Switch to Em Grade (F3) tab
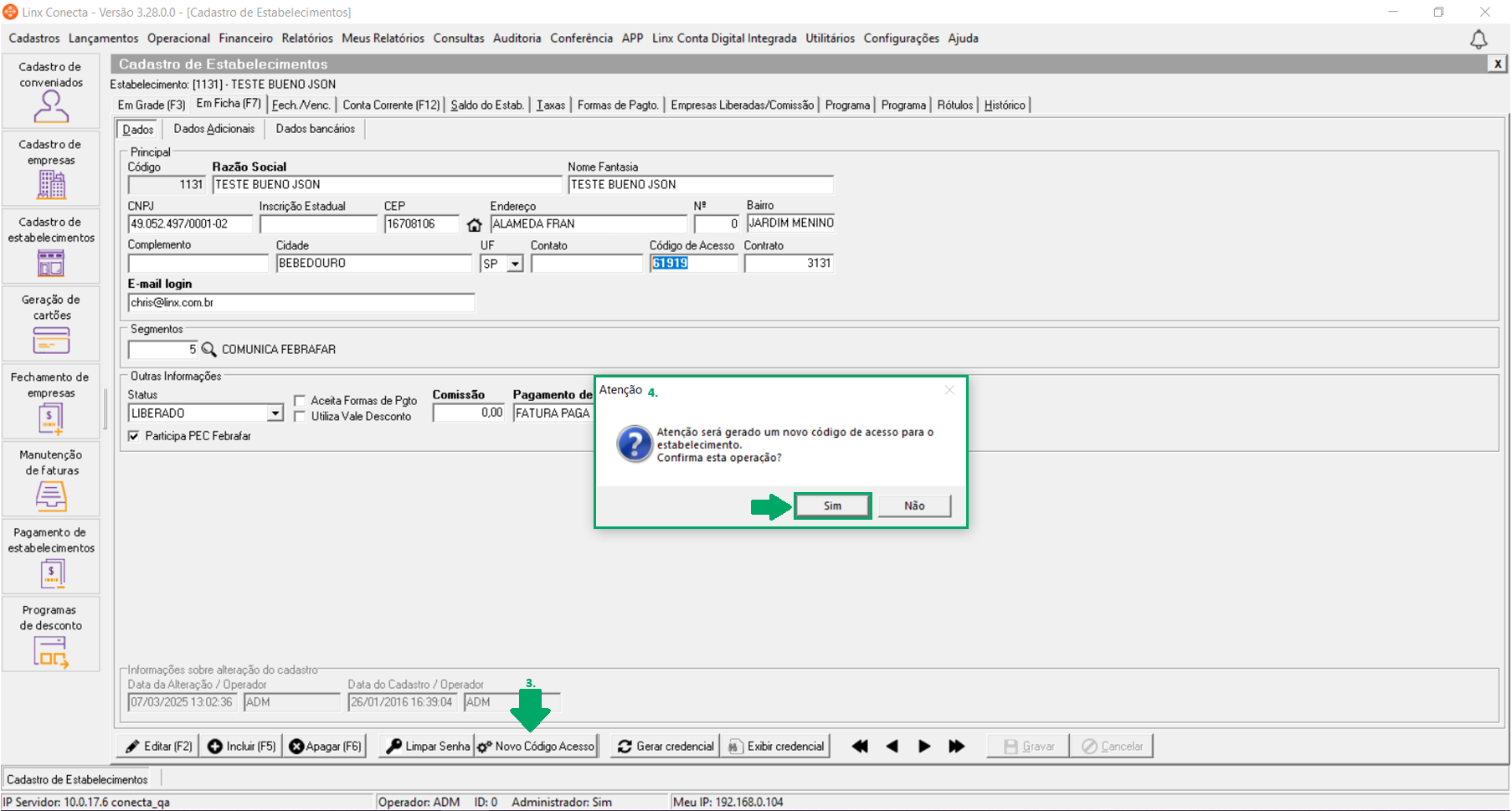This screenshot has height=811, width=1512. [x=152, y=105]
